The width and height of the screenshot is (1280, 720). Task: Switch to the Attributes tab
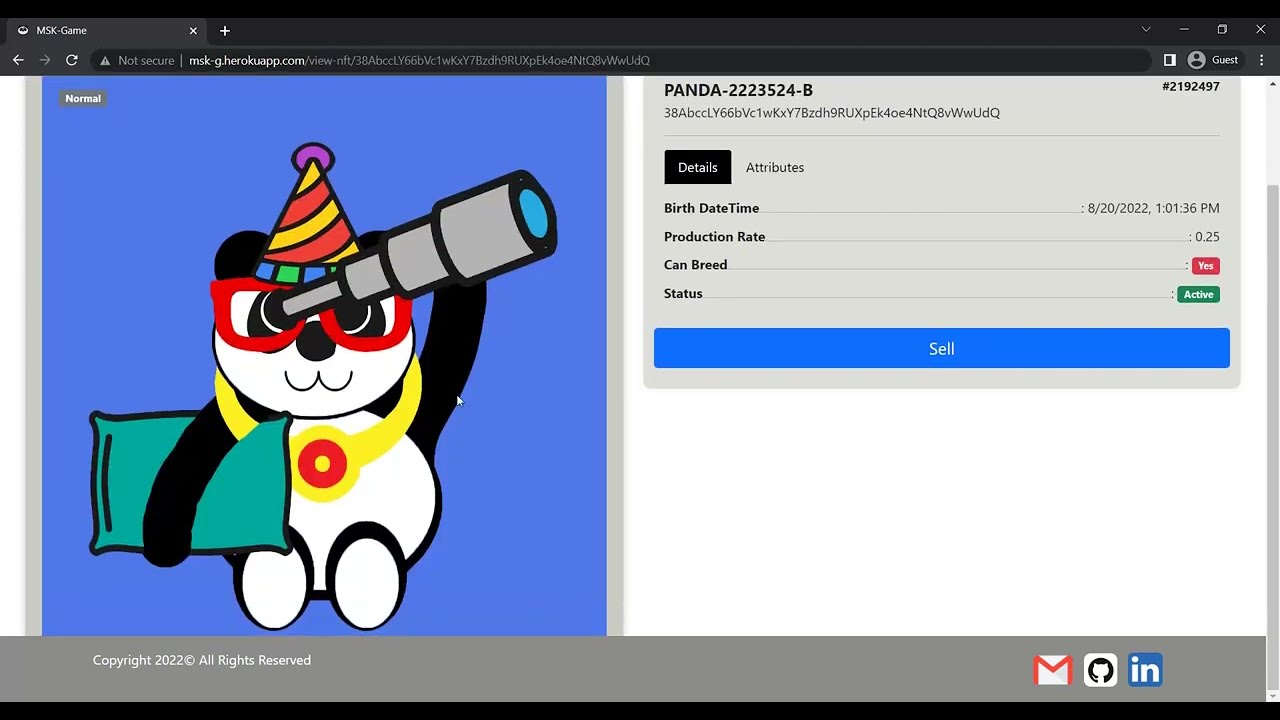(775, 167)
